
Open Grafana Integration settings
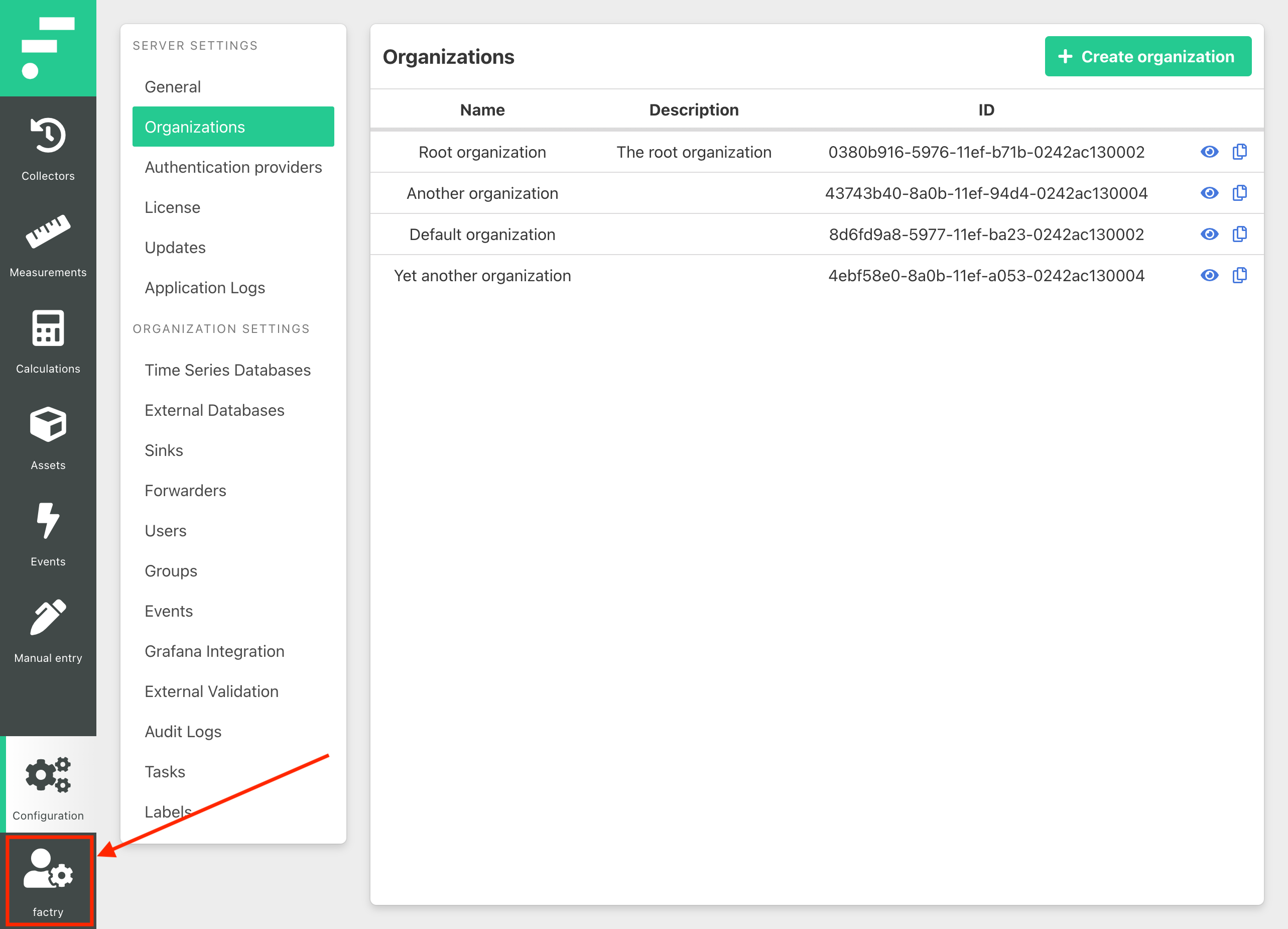(x=233, y=651)
